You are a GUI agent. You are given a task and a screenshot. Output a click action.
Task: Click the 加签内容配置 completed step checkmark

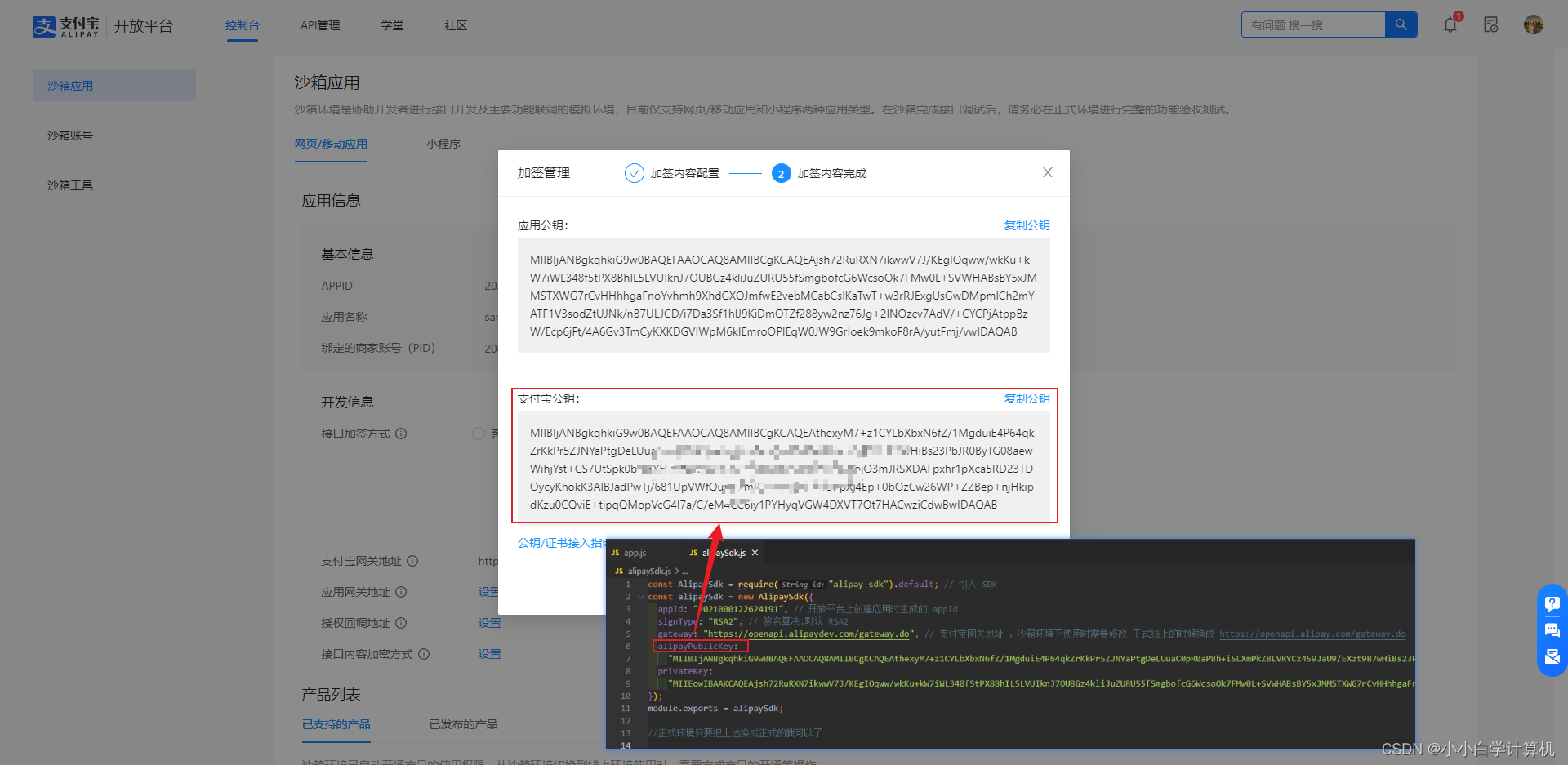[635, 173]
